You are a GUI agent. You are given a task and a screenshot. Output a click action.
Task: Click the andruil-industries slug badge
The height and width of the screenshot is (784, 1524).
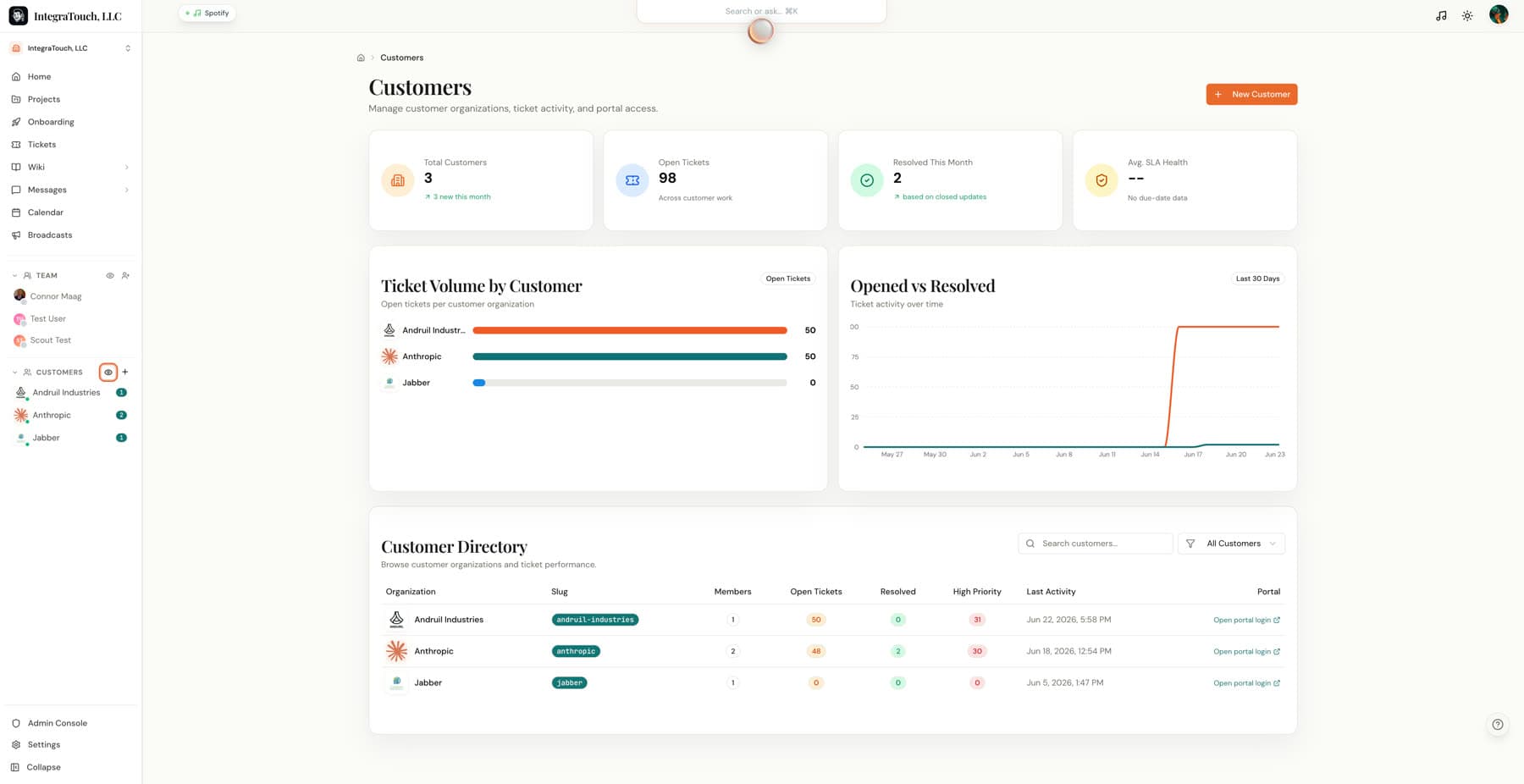tap(595, 620)
